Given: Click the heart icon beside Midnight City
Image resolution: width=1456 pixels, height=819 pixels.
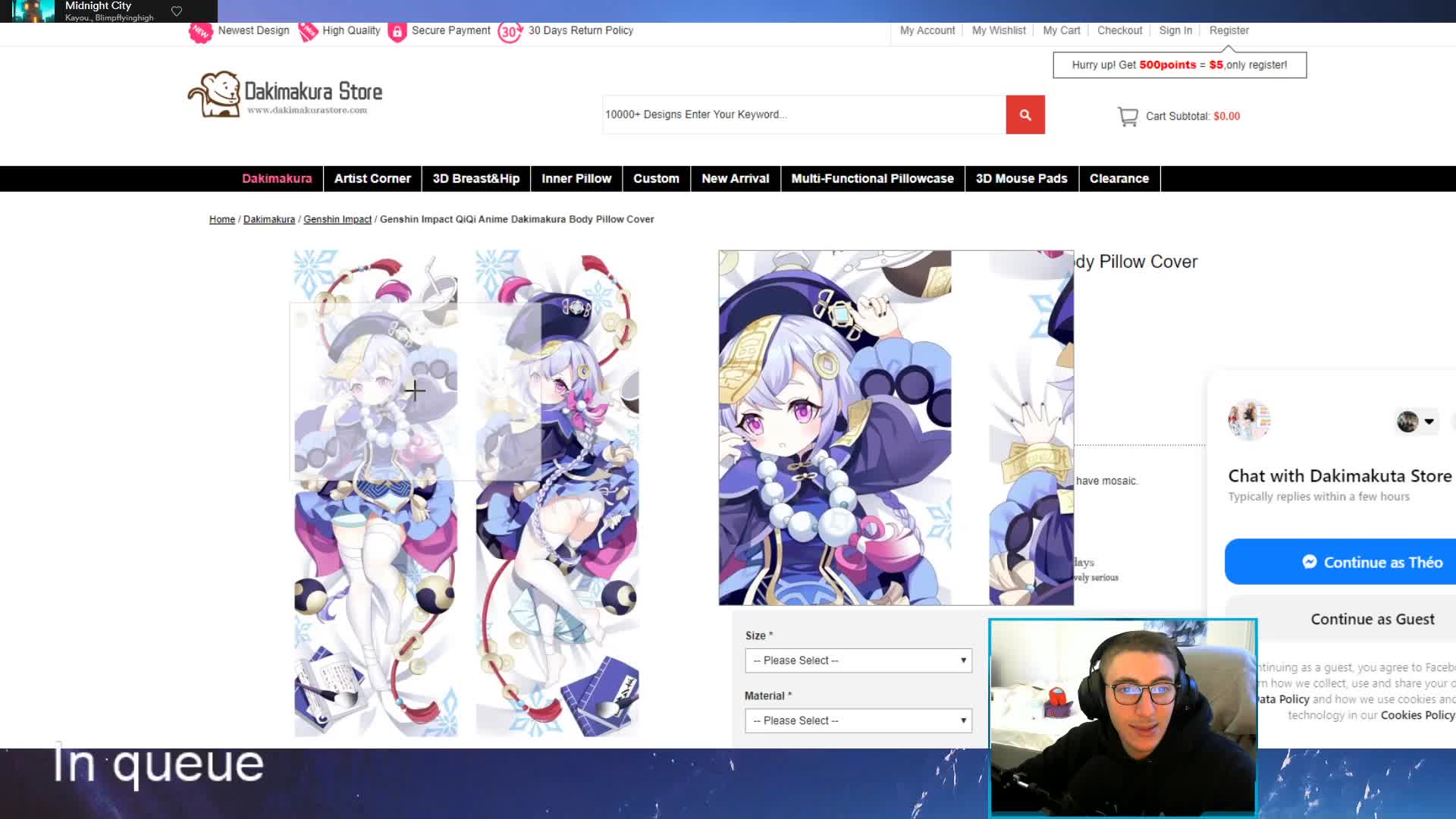Looking at the screenshot, I should (x=177, y=11).
